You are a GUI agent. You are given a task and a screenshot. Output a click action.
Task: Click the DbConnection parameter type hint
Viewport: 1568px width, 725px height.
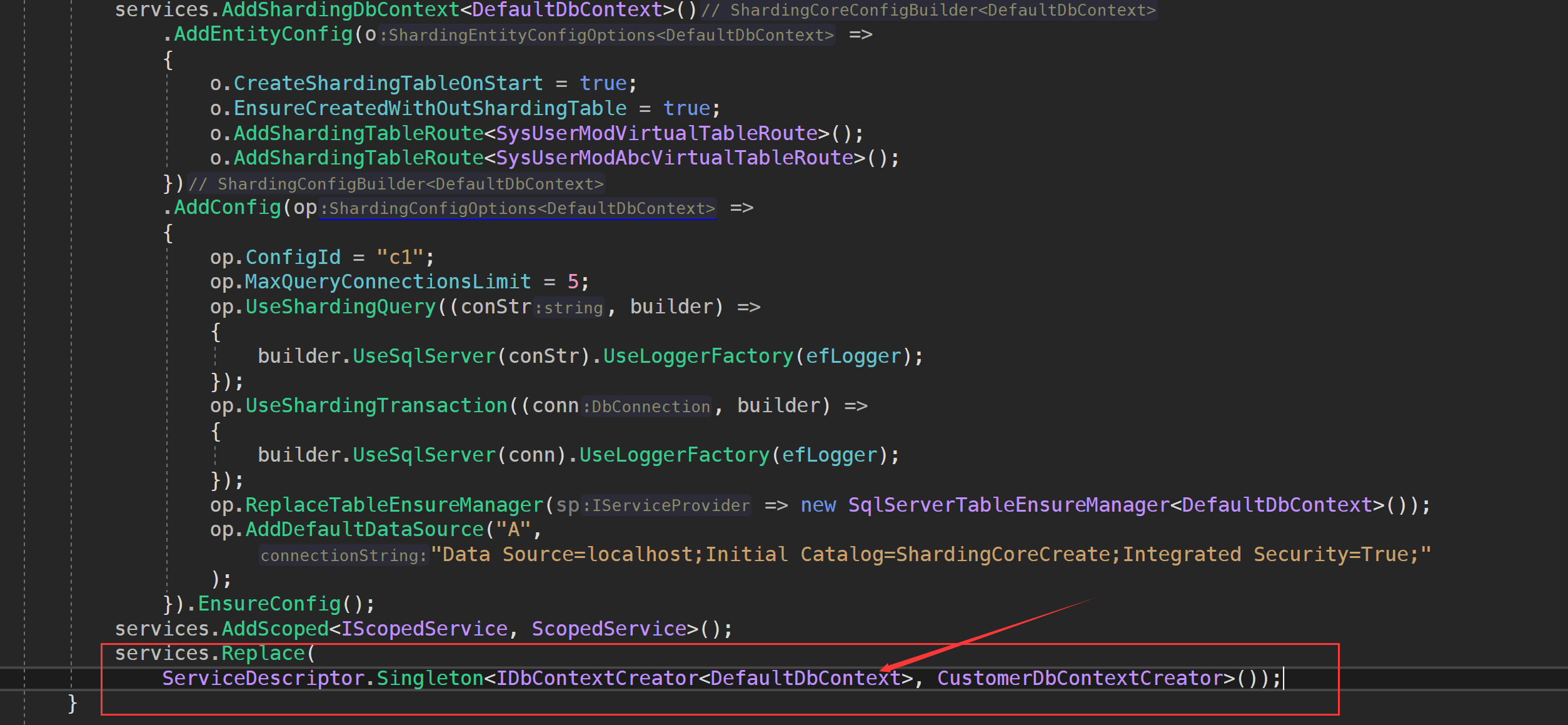click(x=647, y=405)
